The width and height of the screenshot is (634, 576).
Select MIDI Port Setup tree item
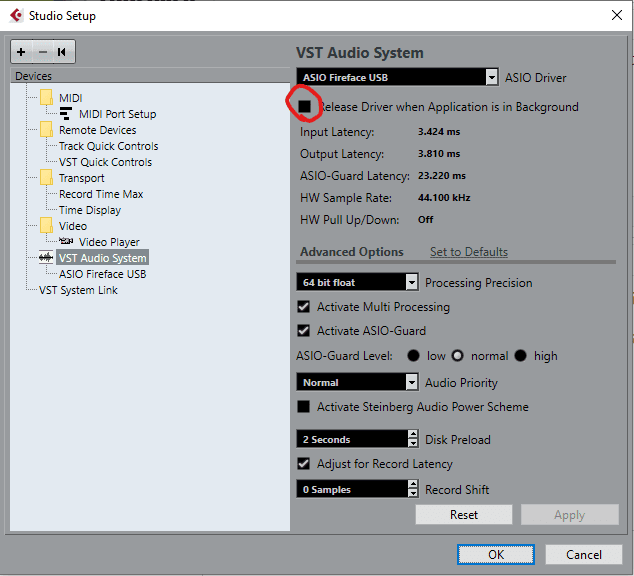pyautogui.click(x=118, y=114)
